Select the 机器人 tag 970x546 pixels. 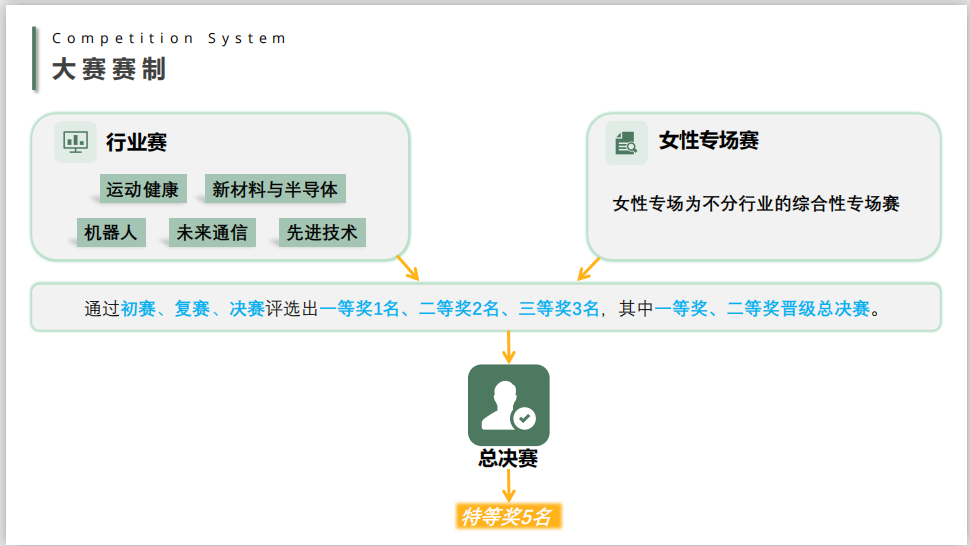pos(111,232)
